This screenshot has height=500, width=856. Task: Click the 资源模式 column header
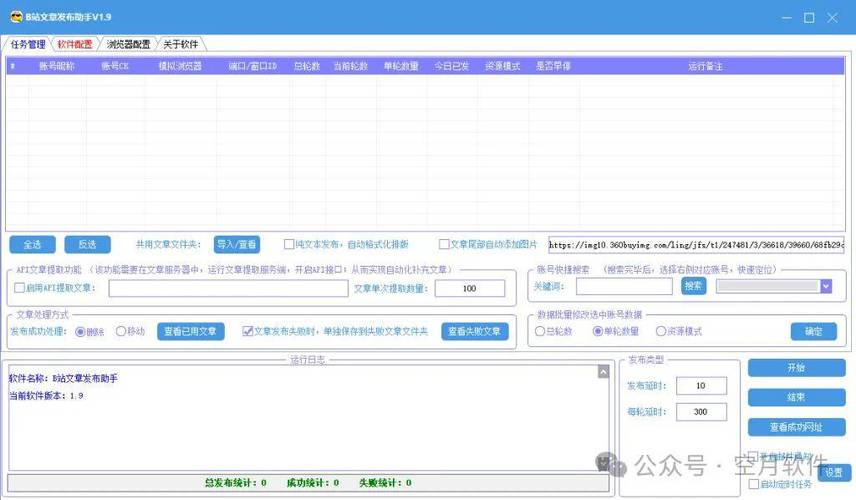[x=503, y=66]
